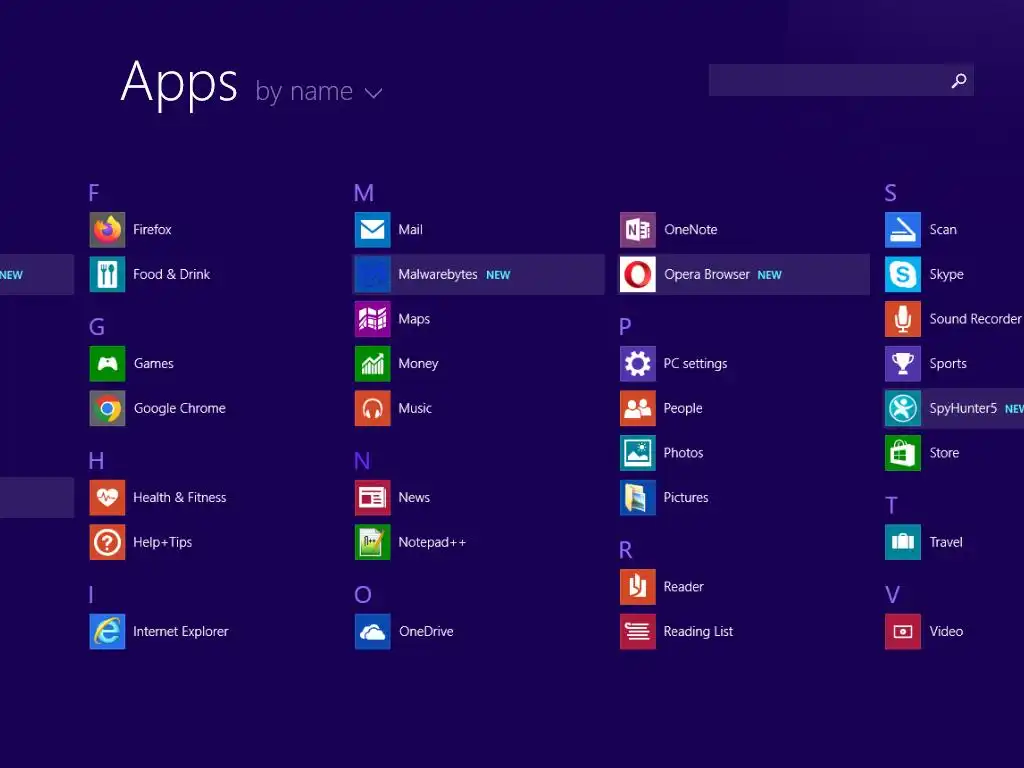This screenshot has height=768, width=1024.
Task: Open the Help+Tips icon
Action: click(x=107, y=542)
